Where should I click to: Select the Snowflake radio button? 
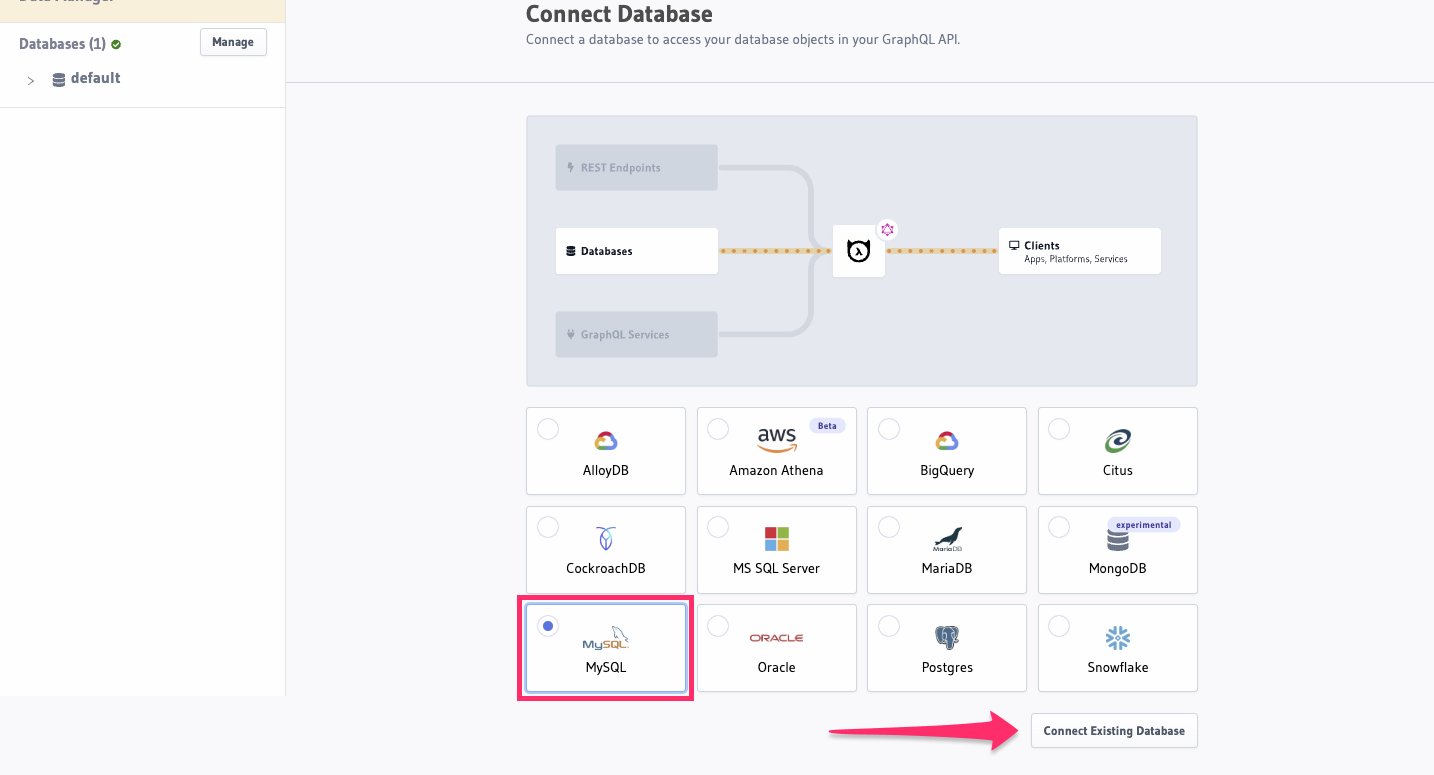(x=1059, y=626)
